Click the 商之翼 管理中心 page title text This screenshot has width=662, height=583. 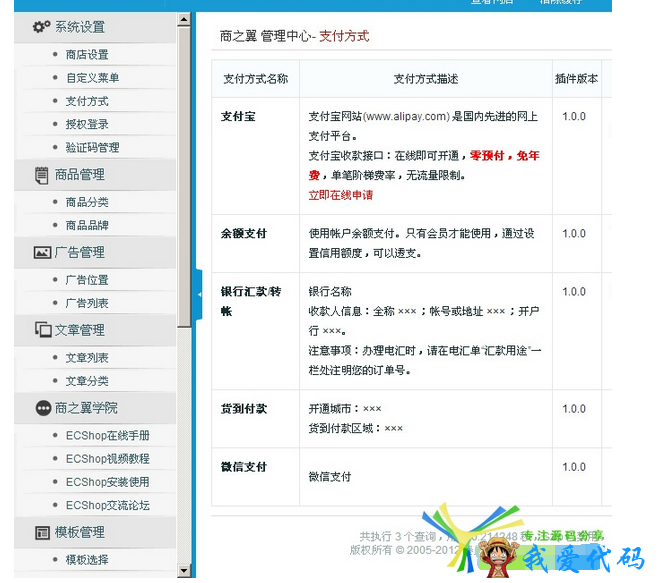pos(265,36)
